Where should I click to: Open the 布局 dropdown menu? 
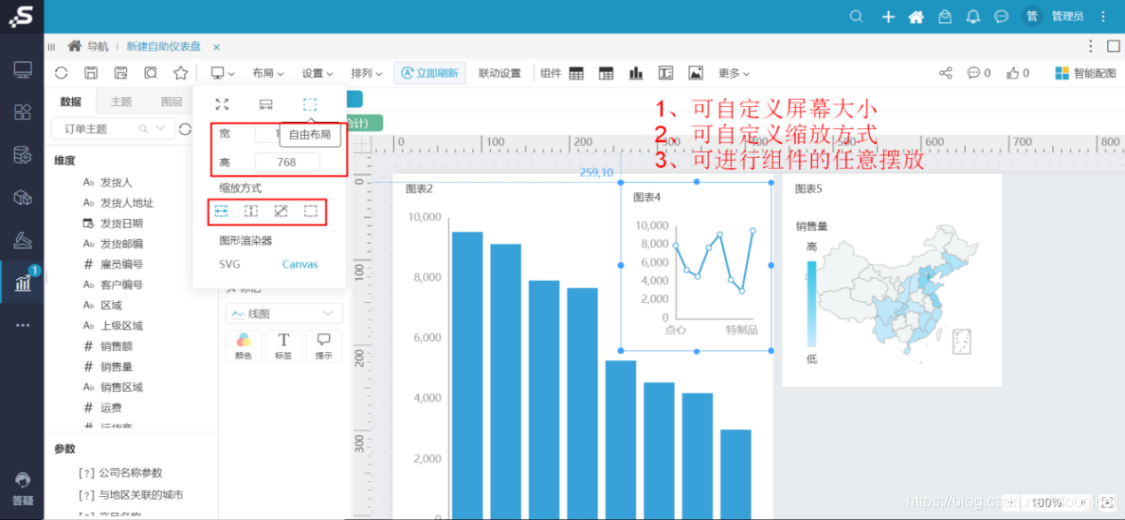pyautogui.click(x=268, y=73)
